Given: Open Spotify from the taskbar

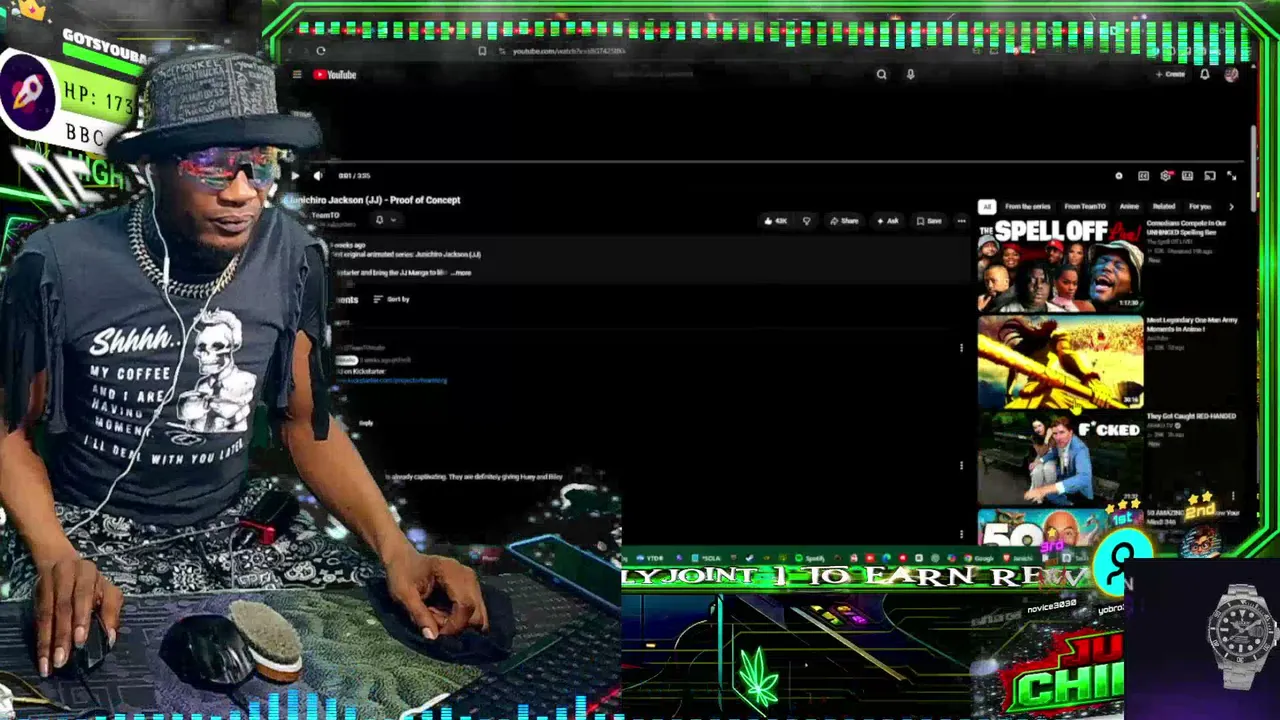Looking at the screenshot, I should tap(809, 558).
